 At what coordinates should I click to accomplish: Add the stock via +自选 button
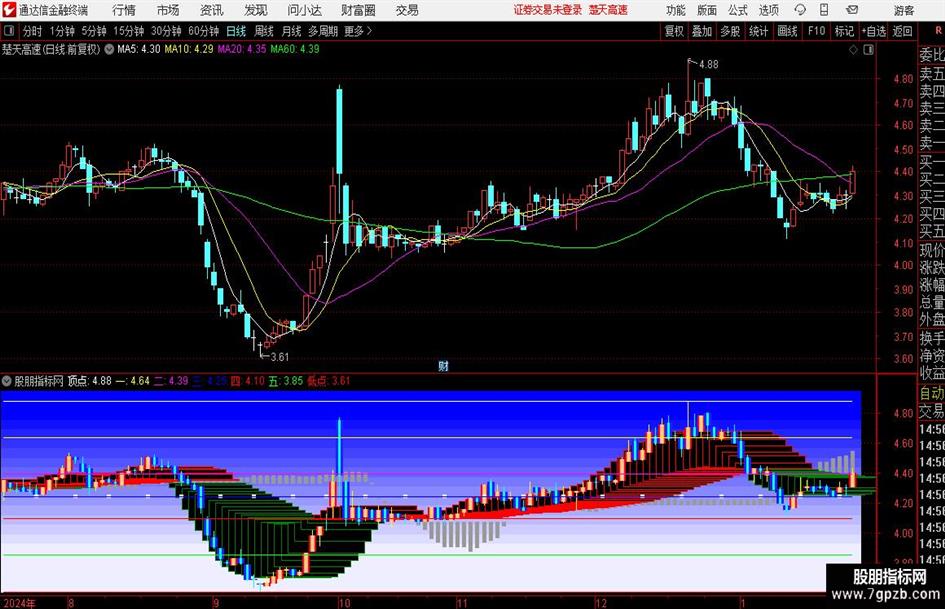coord(874,31)
